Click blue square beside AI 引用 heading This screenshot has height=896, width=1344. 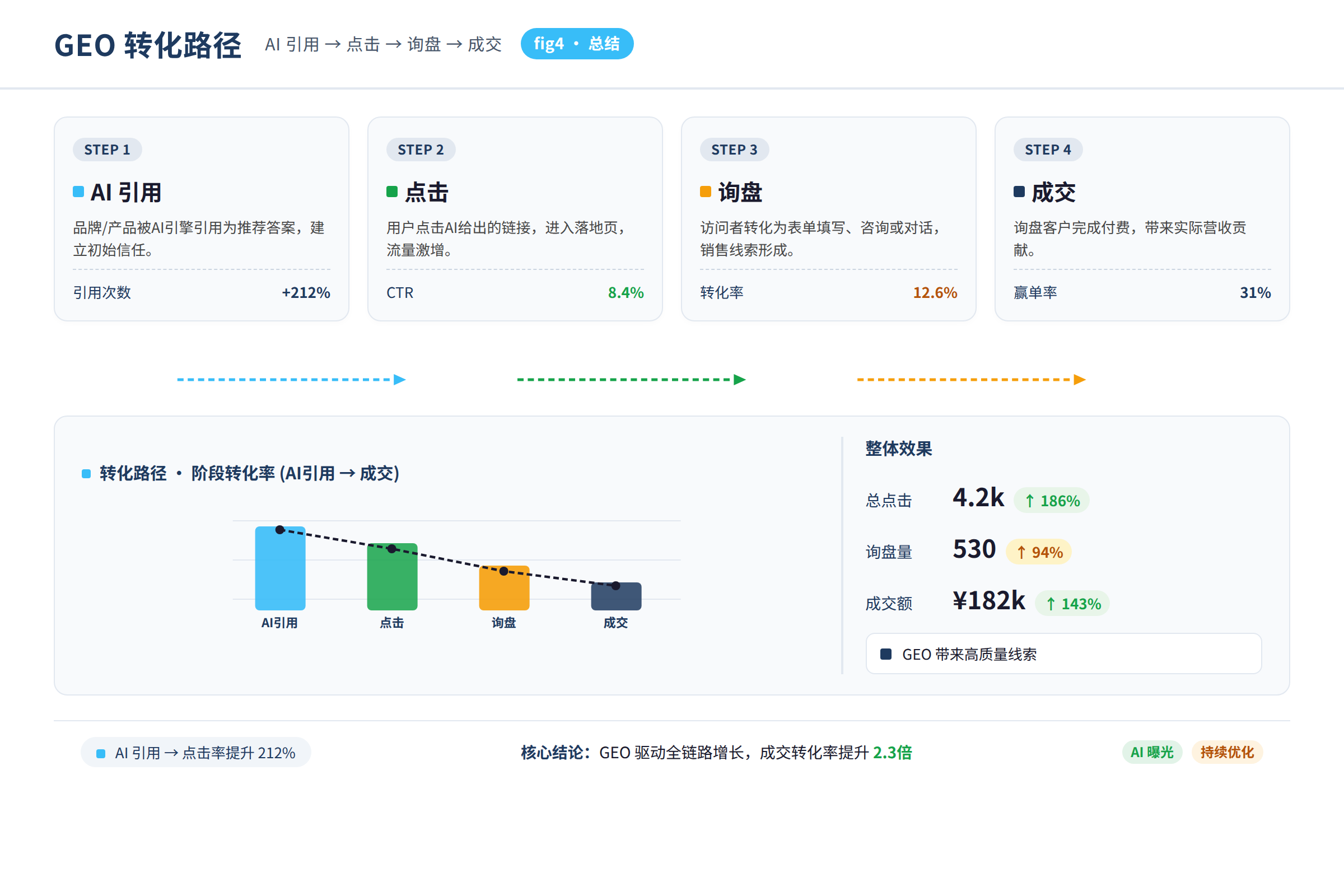click(78, 192)
